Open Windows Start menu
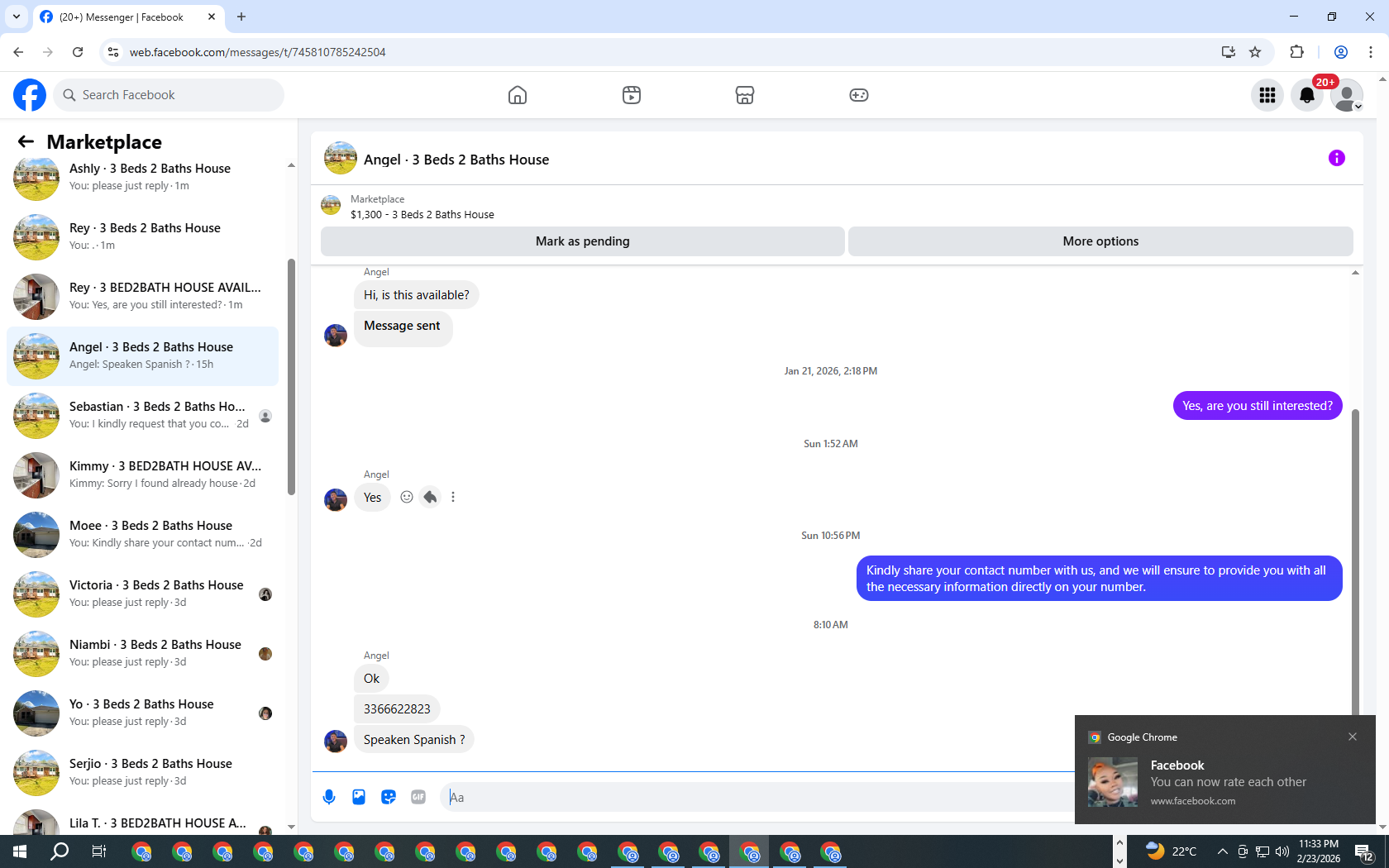 20,851
